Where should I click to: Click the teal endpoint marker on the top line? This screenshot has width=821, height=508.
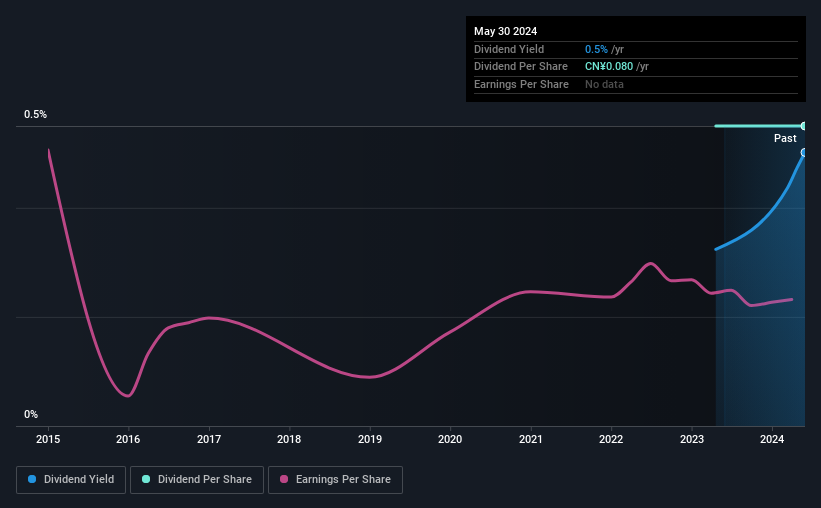[804, 126]
